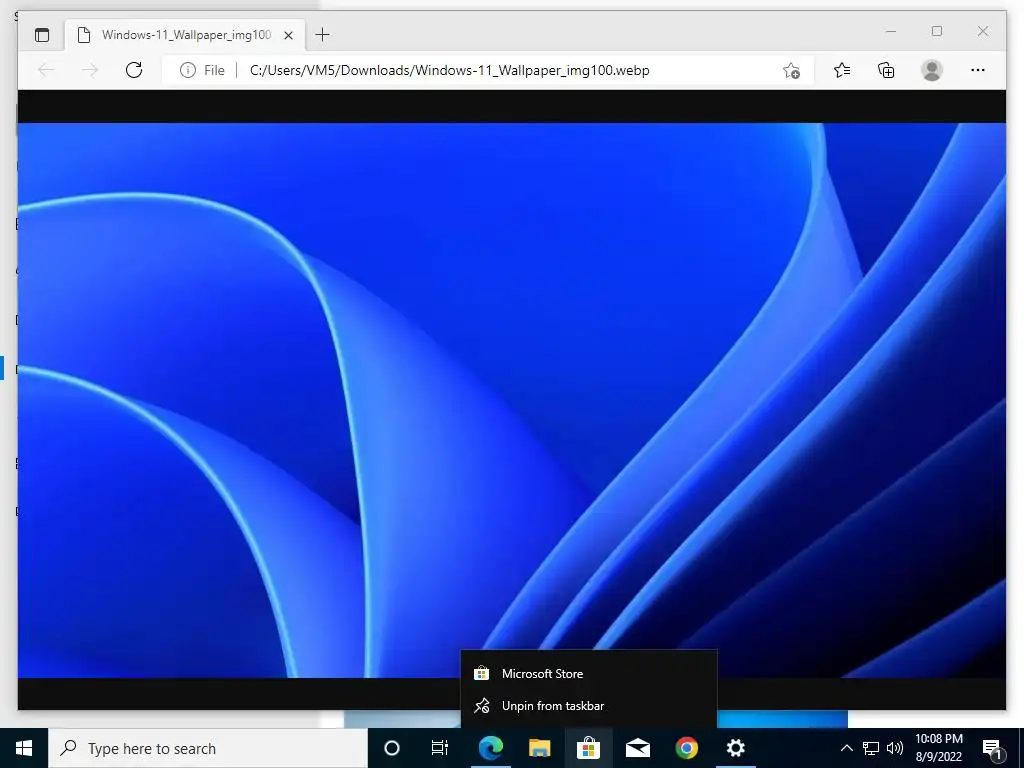
Task: Open the Favorites list icon
Action: click(x=842, y=70)
